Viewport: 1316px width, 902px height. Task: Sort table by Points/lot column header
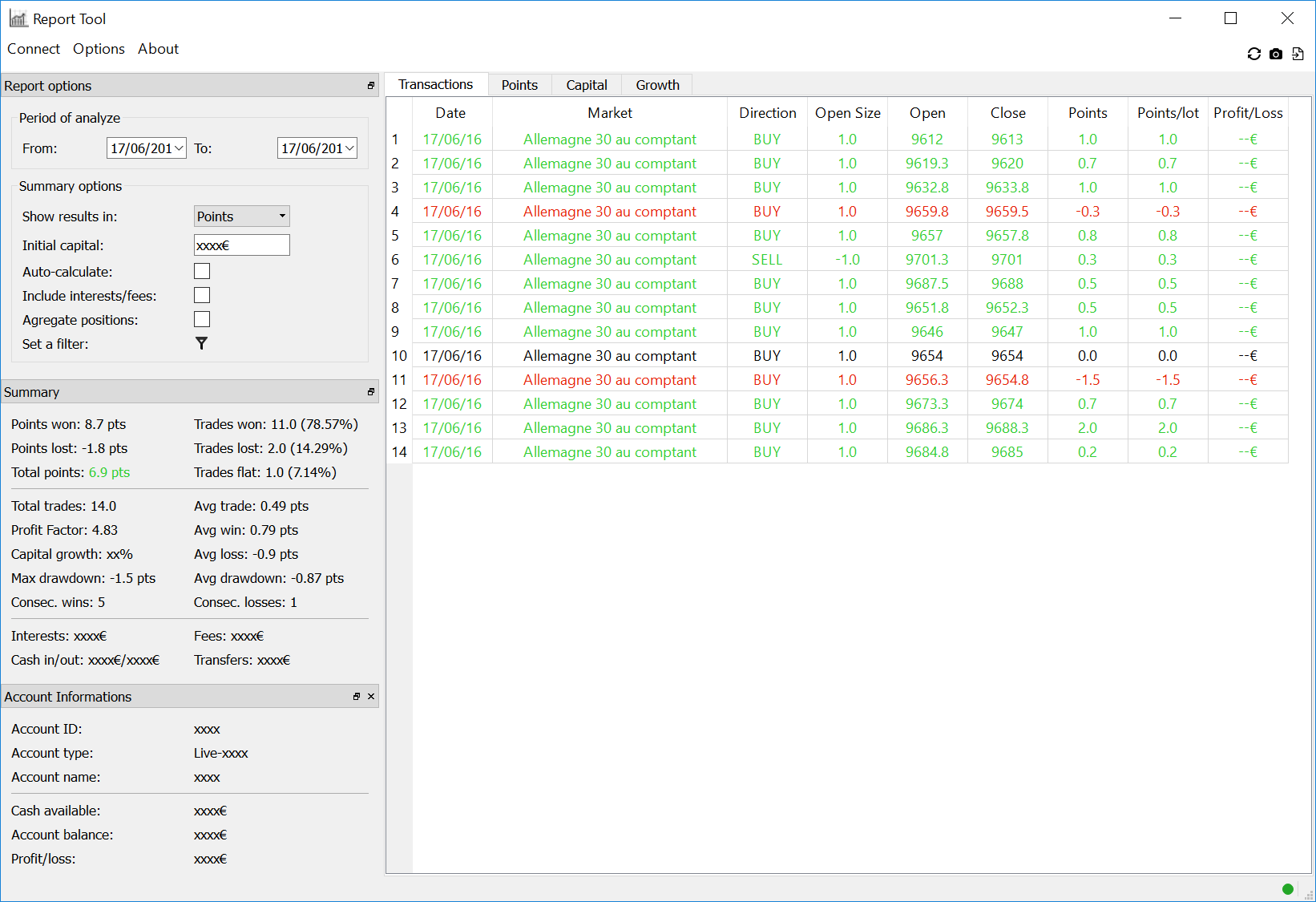1167,113
